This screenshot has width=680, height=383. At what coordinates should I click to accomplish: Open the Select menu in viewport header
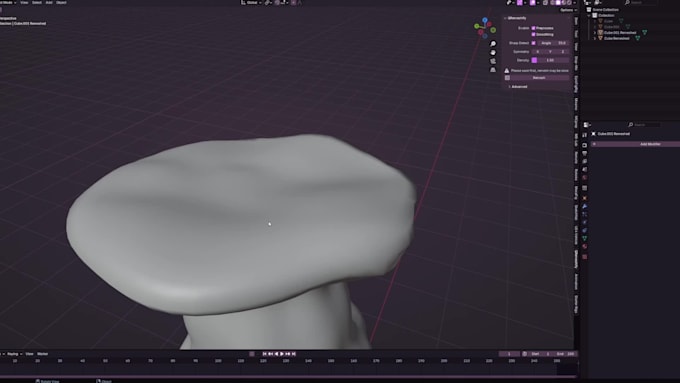[37, 3]
